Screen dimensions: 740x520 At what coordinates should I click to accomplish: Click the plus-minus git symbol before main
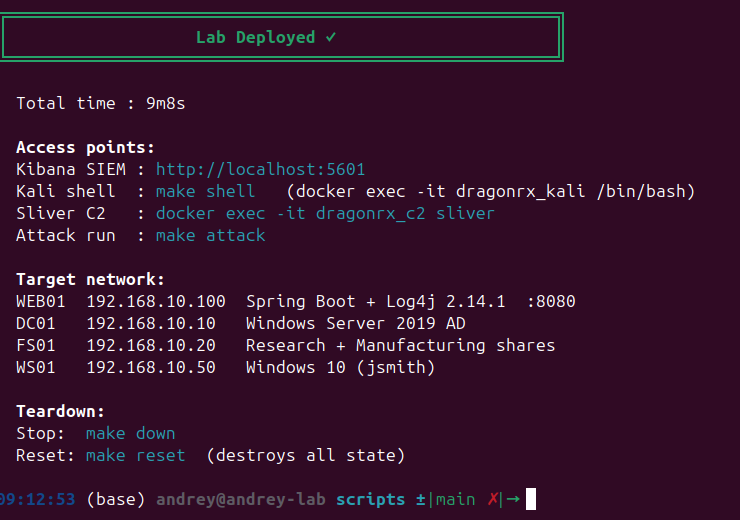click(x=420, y=499)
